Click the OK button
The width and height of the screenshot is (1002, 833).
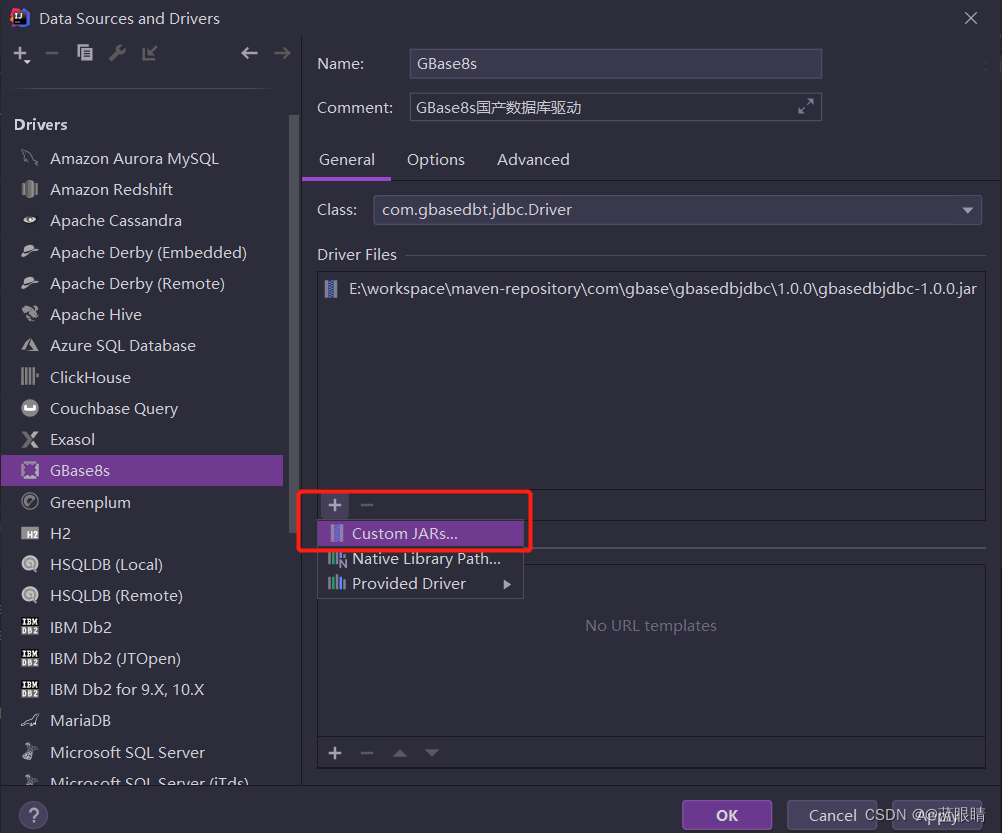tap(727, 815)
